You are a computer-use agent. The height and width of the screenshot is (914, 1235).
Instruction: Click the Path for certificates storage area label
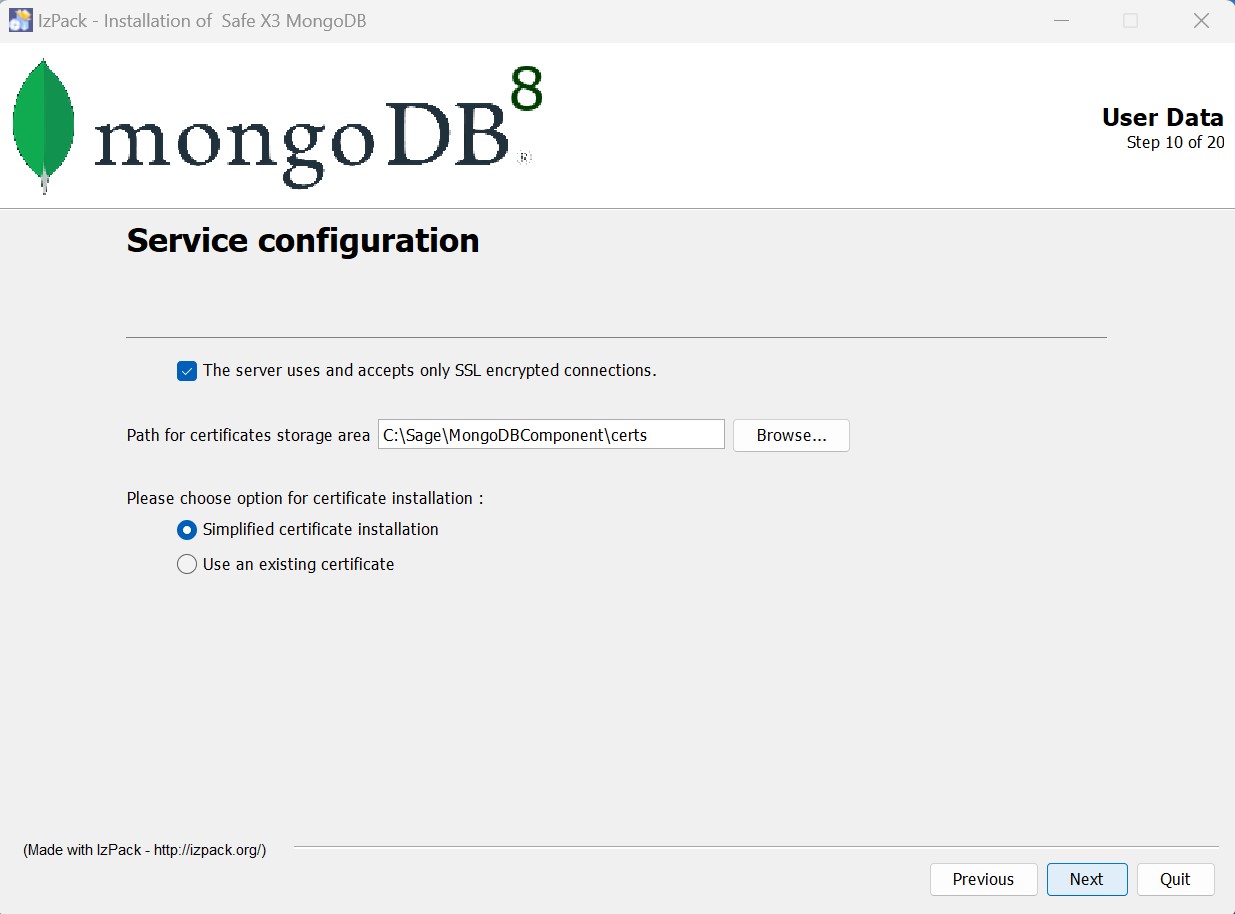pyautogui.click(x=248, y=435)
